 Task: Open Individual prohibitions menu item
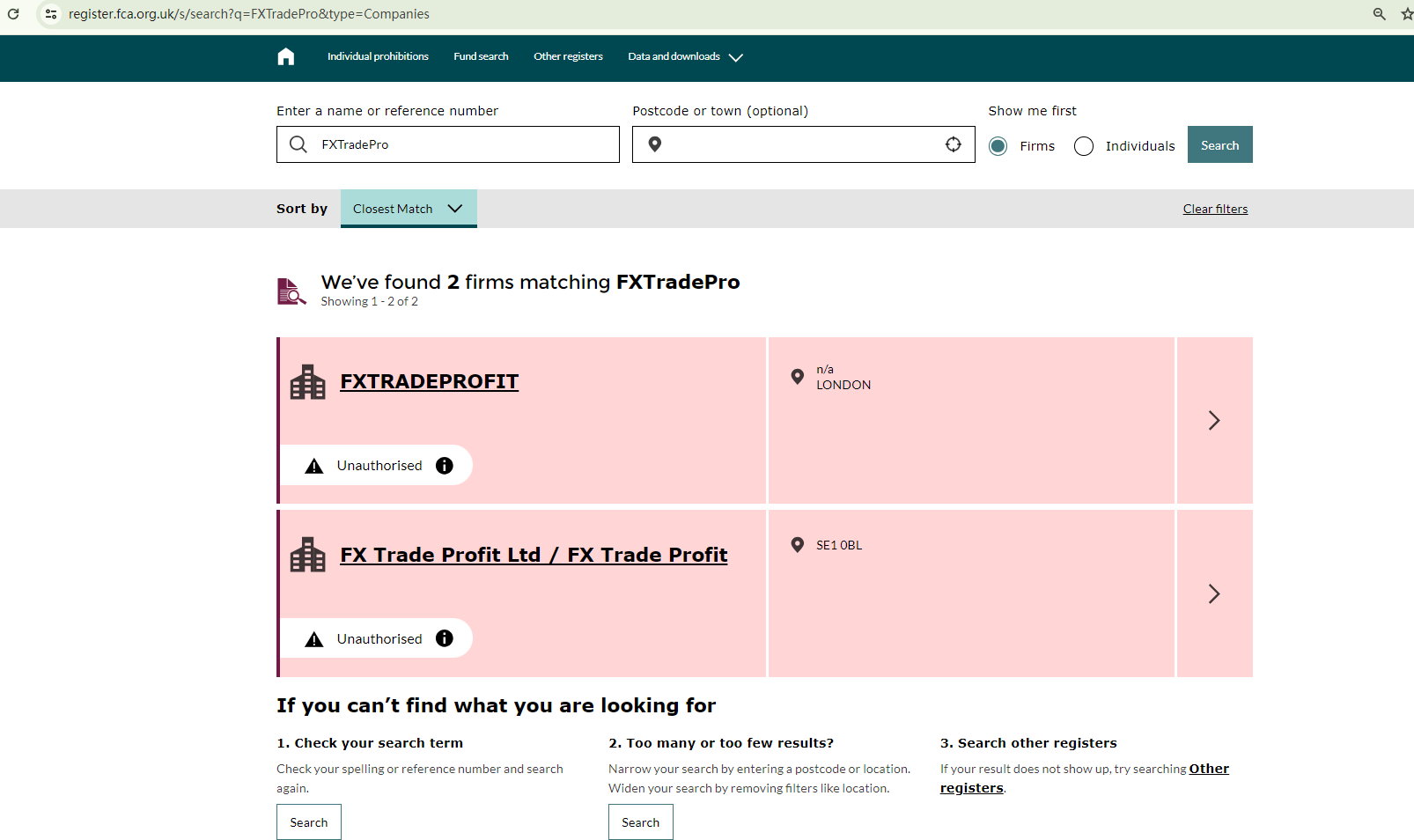(x=378, y=56)
